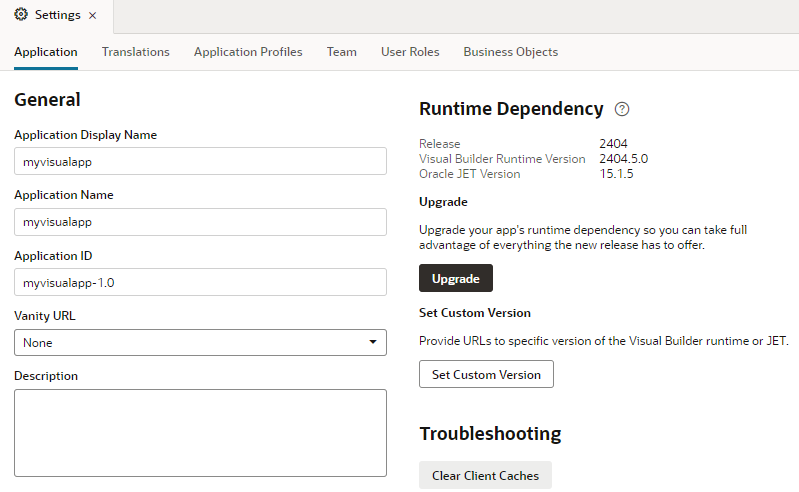Edit the Application ID field
The height and width of the screenshot is (492, 799).
click(x=200, y=282)
